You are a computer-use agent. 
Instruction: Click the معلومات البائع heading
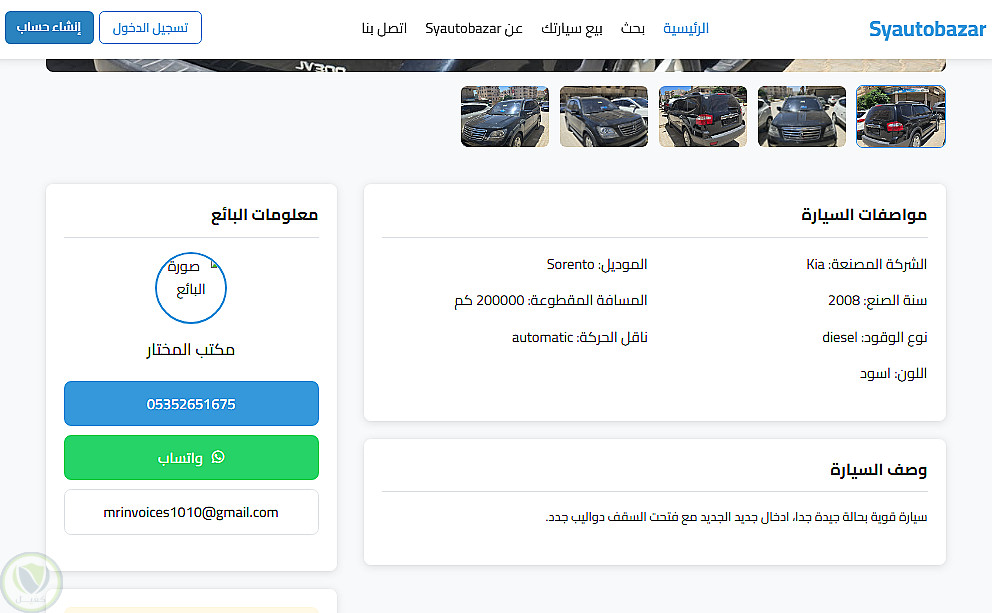pyautogui.click(x=264, y=215)
